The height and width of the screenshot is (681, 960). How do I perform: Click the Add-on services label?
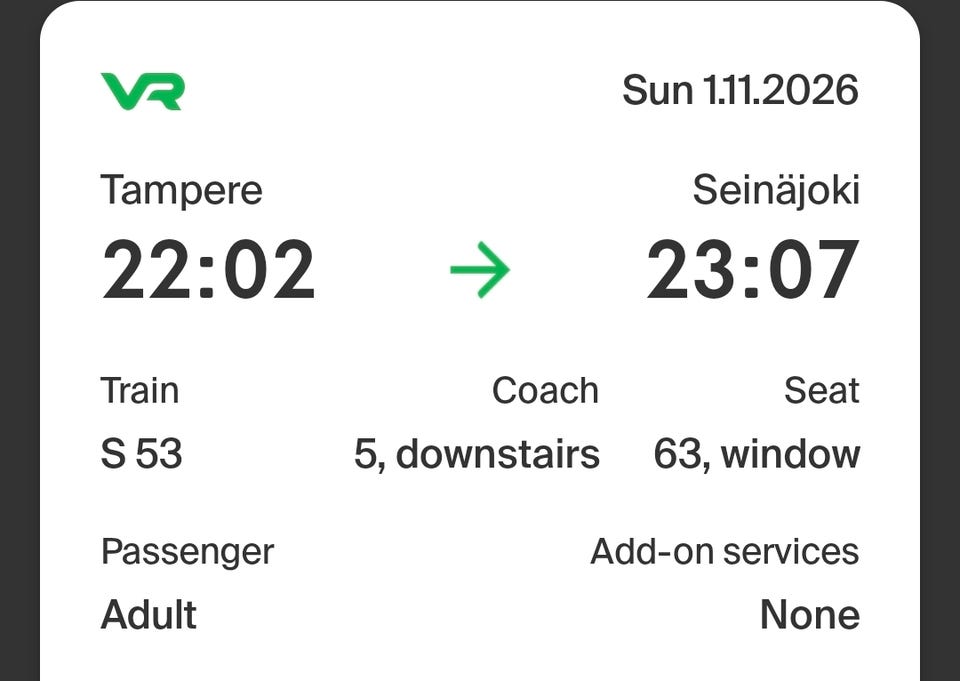pos(725,551)
